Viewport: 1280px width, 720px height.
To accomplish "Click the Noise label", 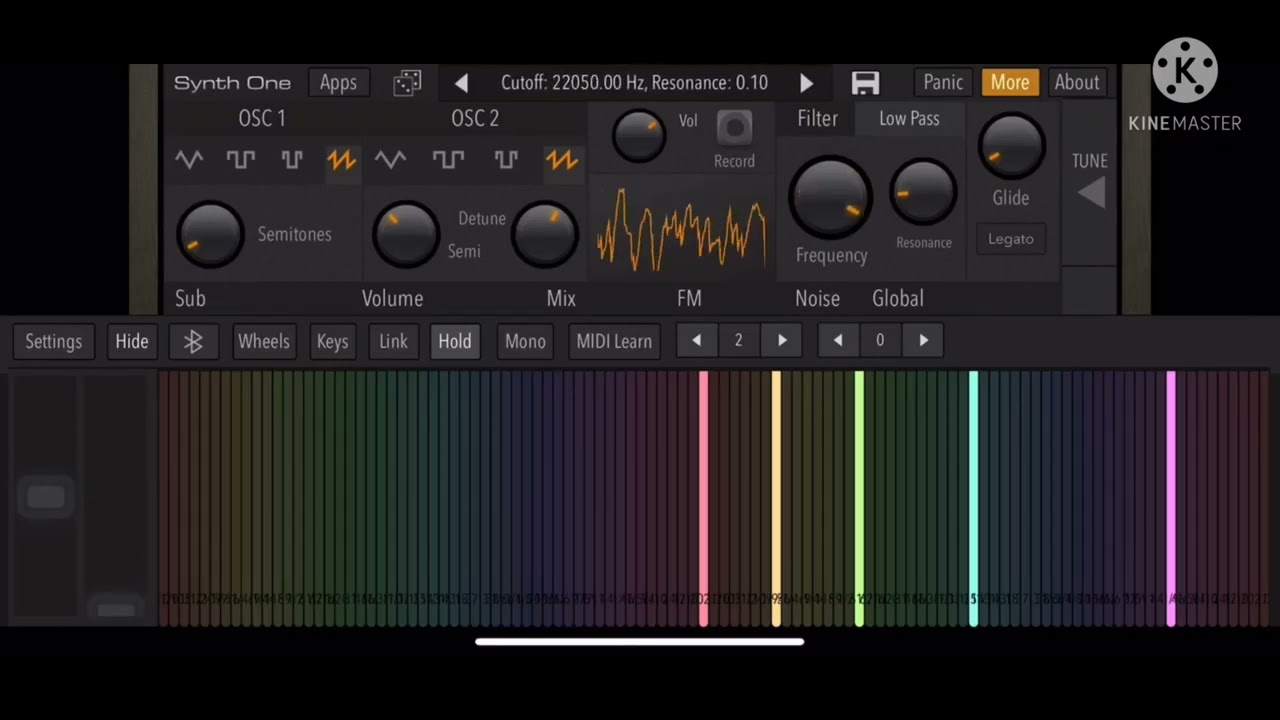I will pyautogui.click(x=817, y=298).
